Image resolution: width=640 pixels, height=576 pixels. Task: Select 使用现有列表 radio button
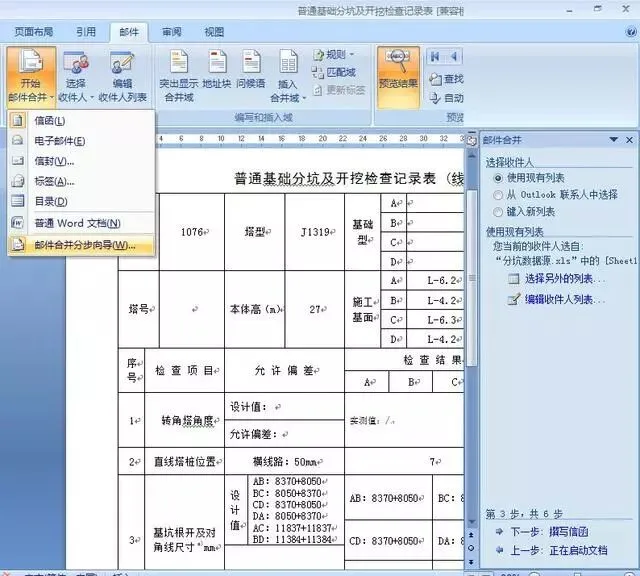pos(498,178)
